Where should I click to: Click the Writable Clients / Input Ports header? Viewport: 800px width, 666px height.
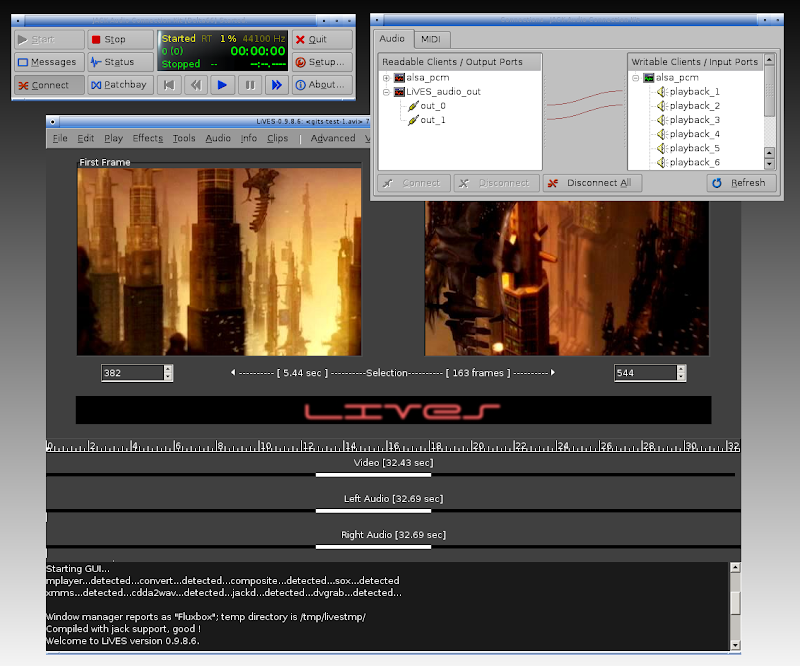[x=696, y=62]
